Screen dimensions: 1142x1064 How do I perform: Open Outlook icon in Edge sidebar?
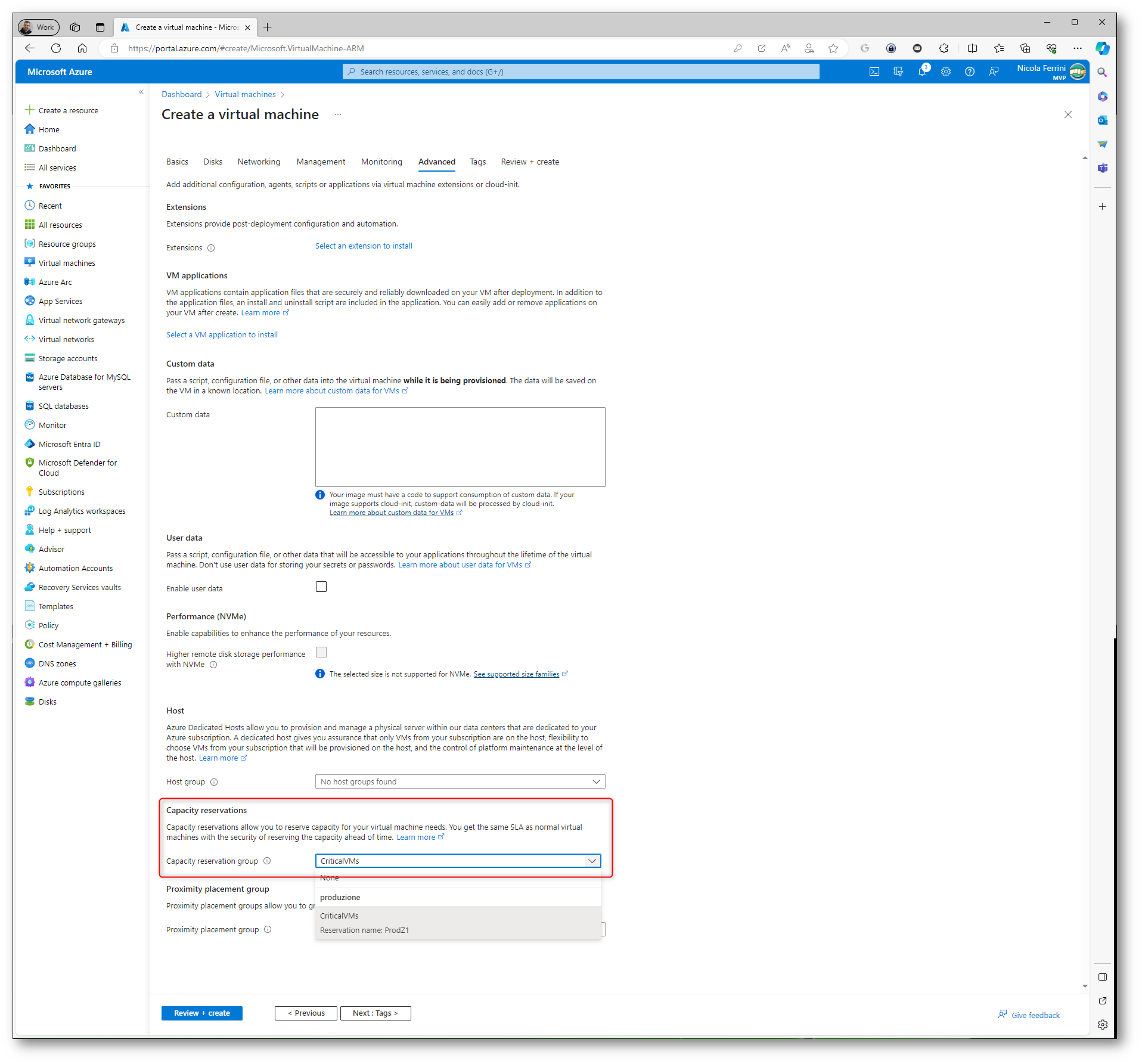(1103, 120)
